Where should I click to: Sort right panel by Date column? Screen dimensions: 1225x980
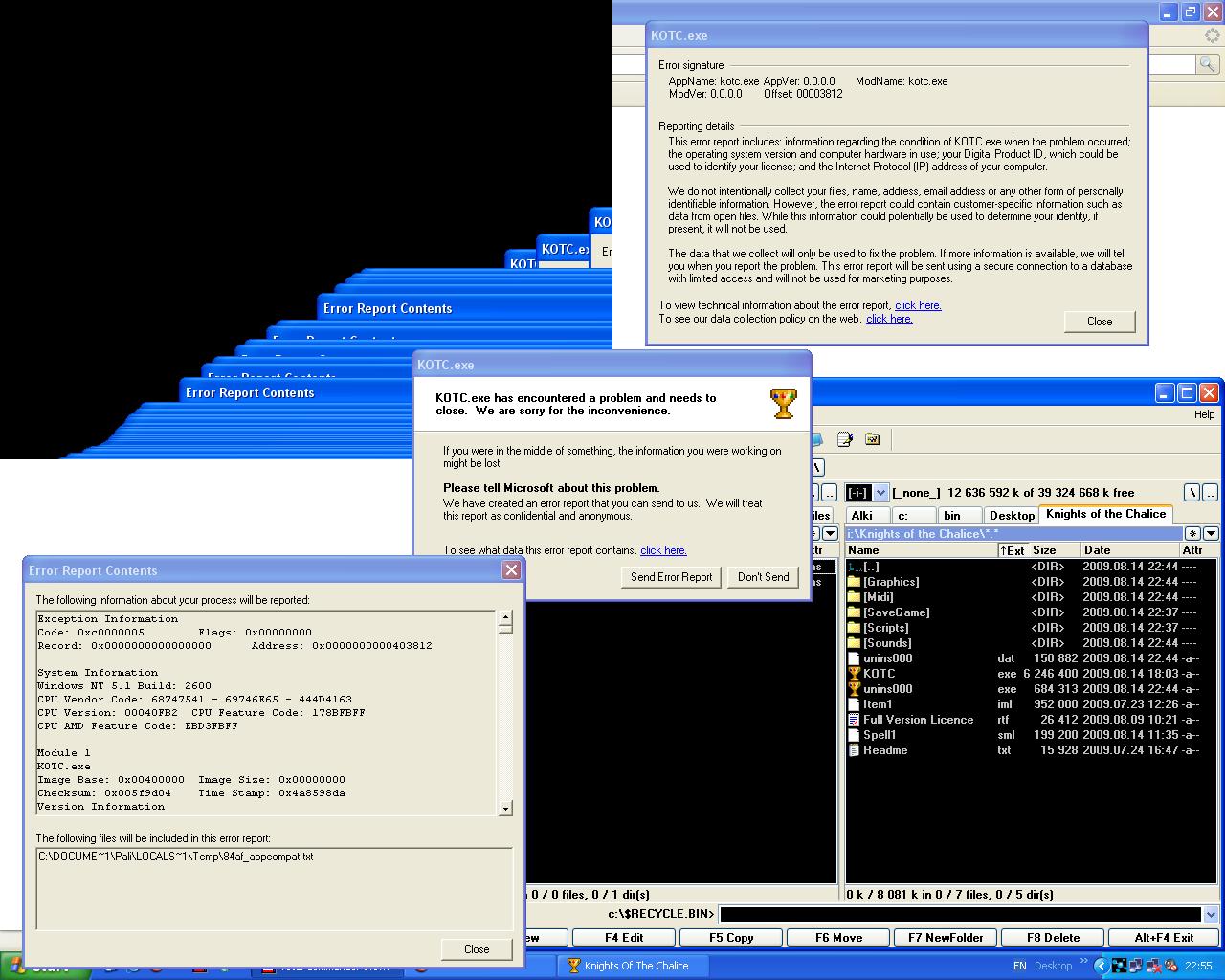[x=1129, y=550]
